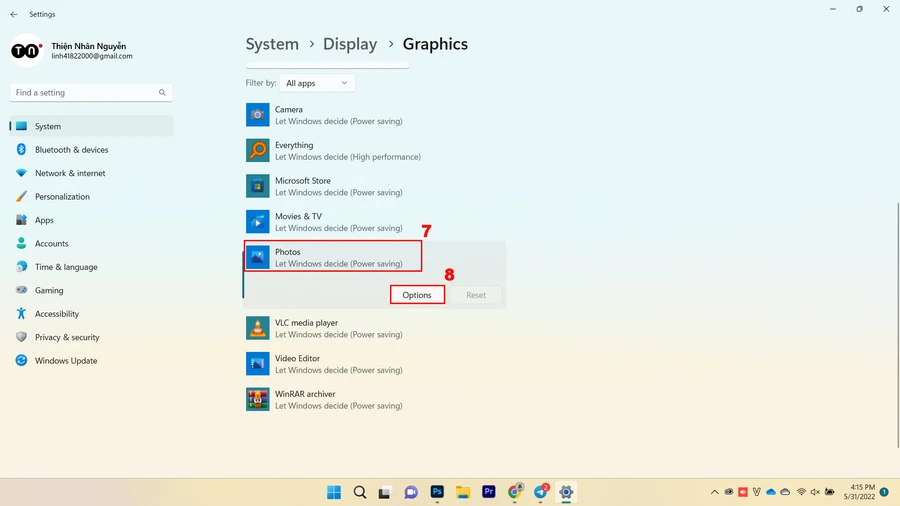Viewport: 900px width, 506px height.
Task: Select the Microsoft Store app icon
Action: (x=257, y=186)
